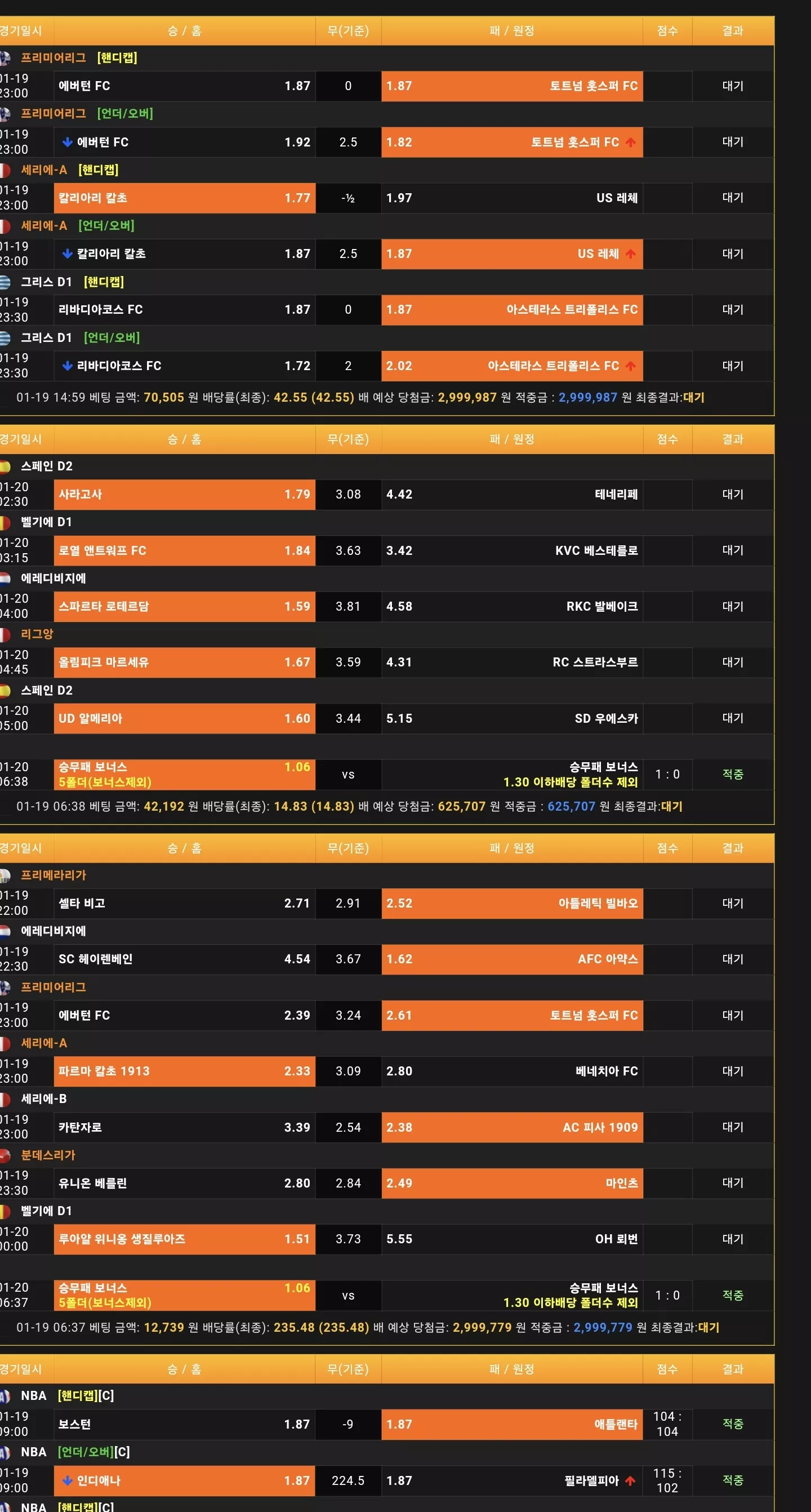Click the red up arrow beside 필라델피아

(x=630, y=1480)
